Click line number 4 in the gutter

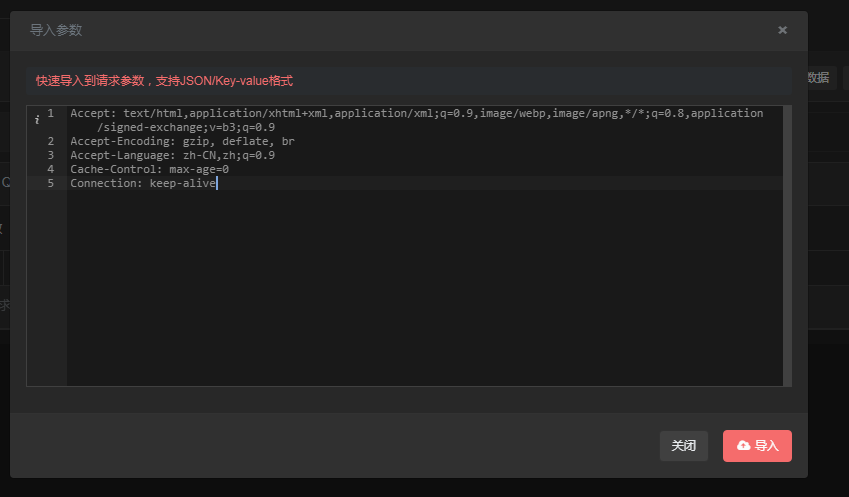pos(50,169)
